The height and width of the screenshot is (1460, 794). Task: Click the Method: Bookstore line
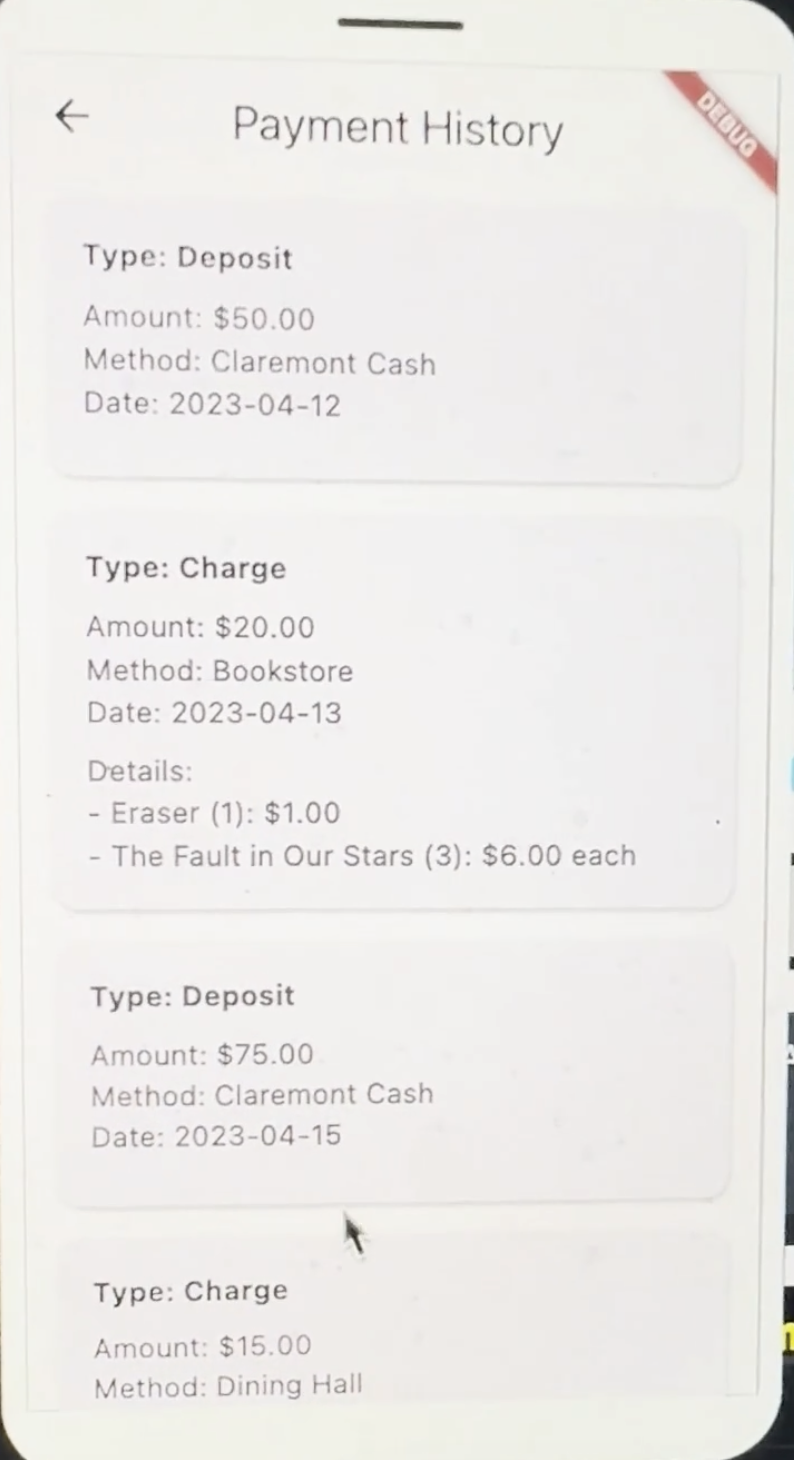(219, 670)
